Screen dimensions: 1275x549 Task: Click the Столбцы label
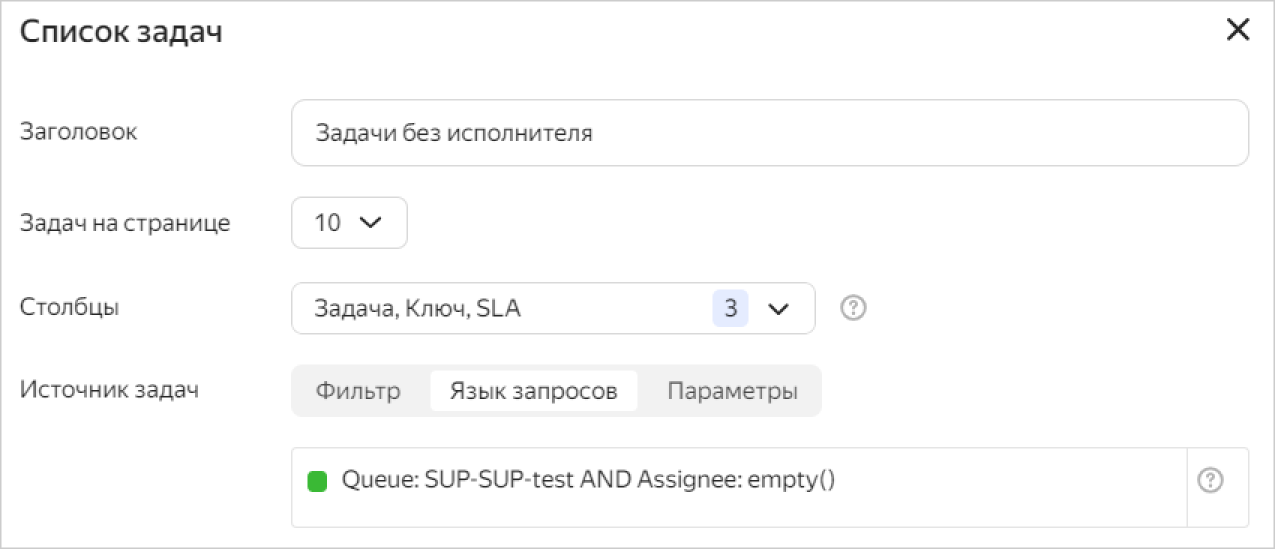click(x=70, y=307)
